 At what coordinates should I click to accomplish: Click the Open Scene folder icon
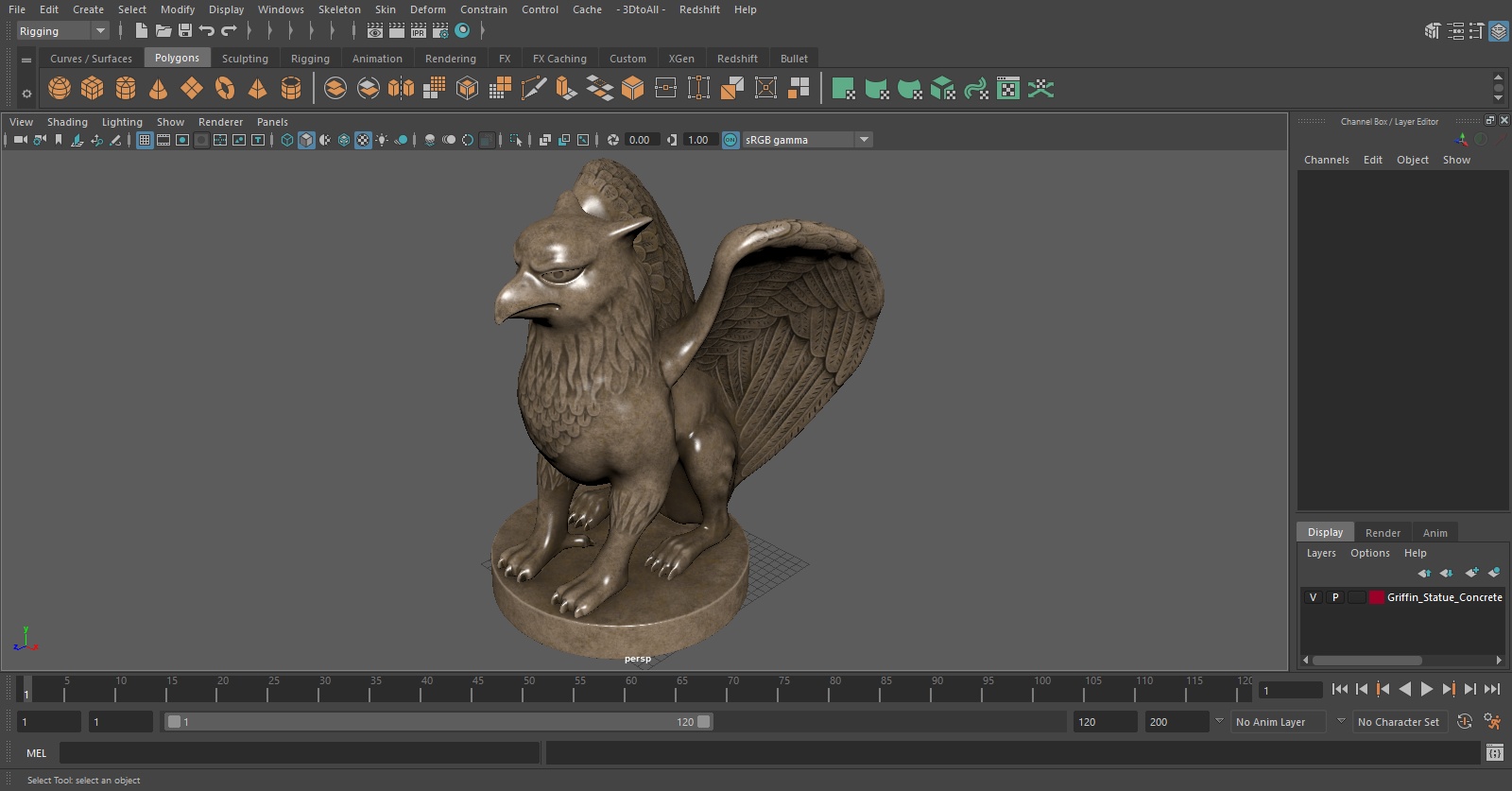[x=163, y=31]
